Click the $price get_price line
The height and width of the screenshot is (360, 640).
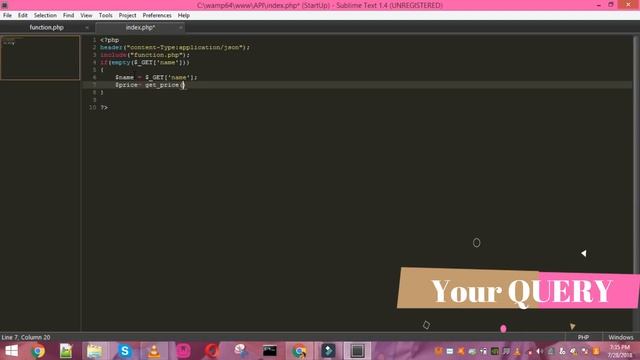[x=150, y=85]
